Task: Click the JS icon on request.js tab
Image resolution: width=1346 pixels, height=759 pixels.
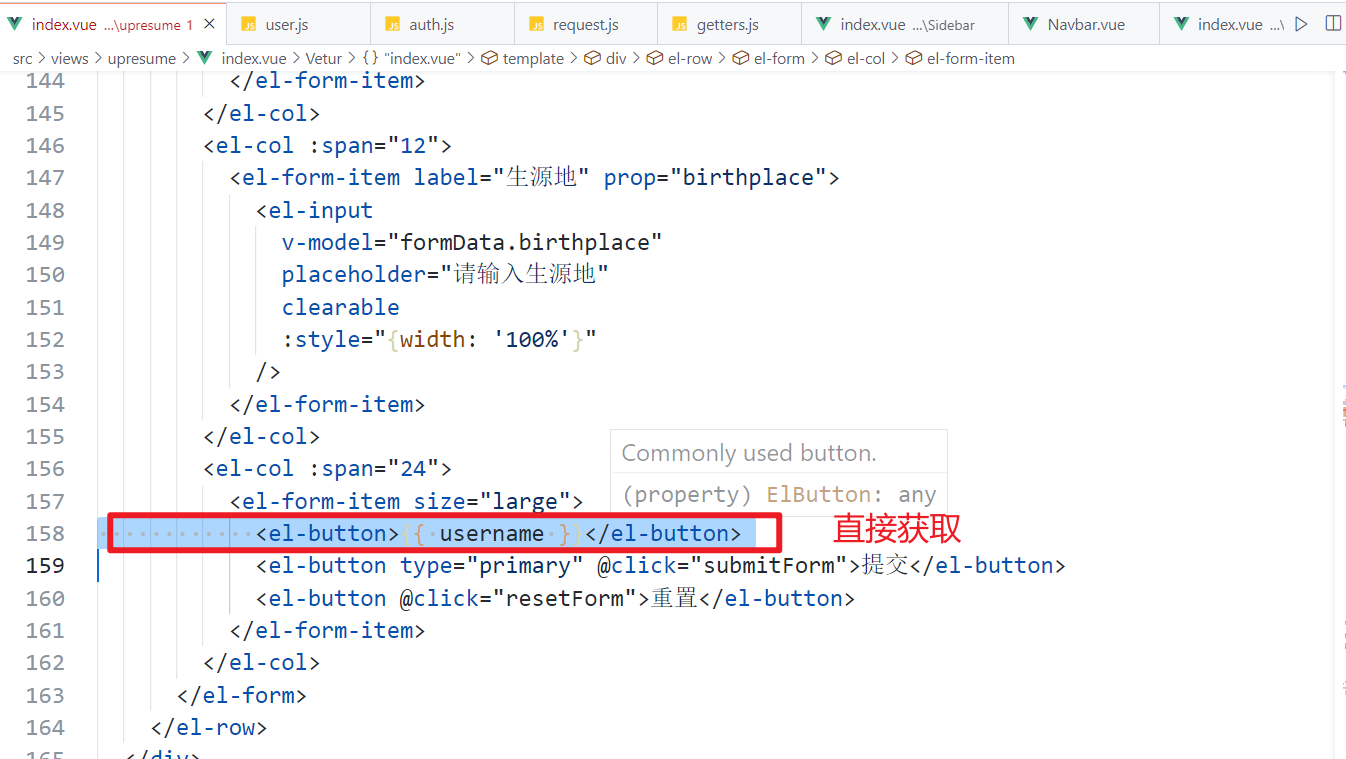Action: coord(536,24)
